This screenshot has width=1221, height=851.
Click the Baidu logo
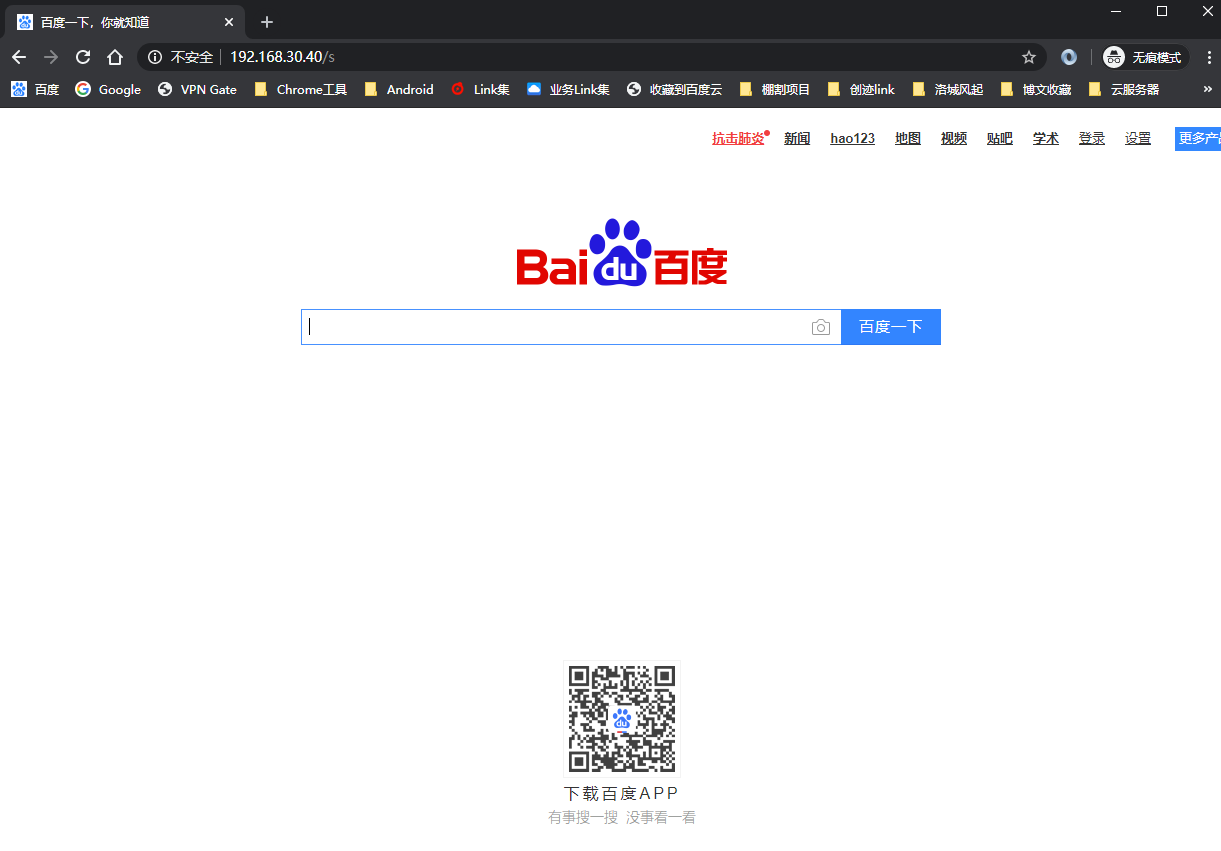(x=622, y=253)
